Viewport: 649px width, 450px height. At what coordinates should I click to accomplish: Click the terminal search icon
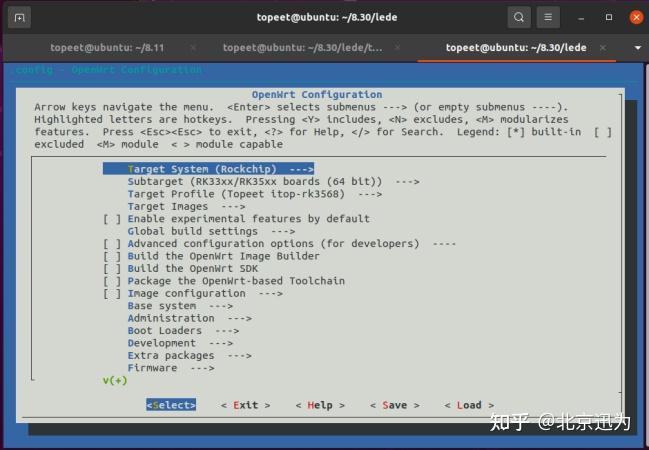click(519, 17)
